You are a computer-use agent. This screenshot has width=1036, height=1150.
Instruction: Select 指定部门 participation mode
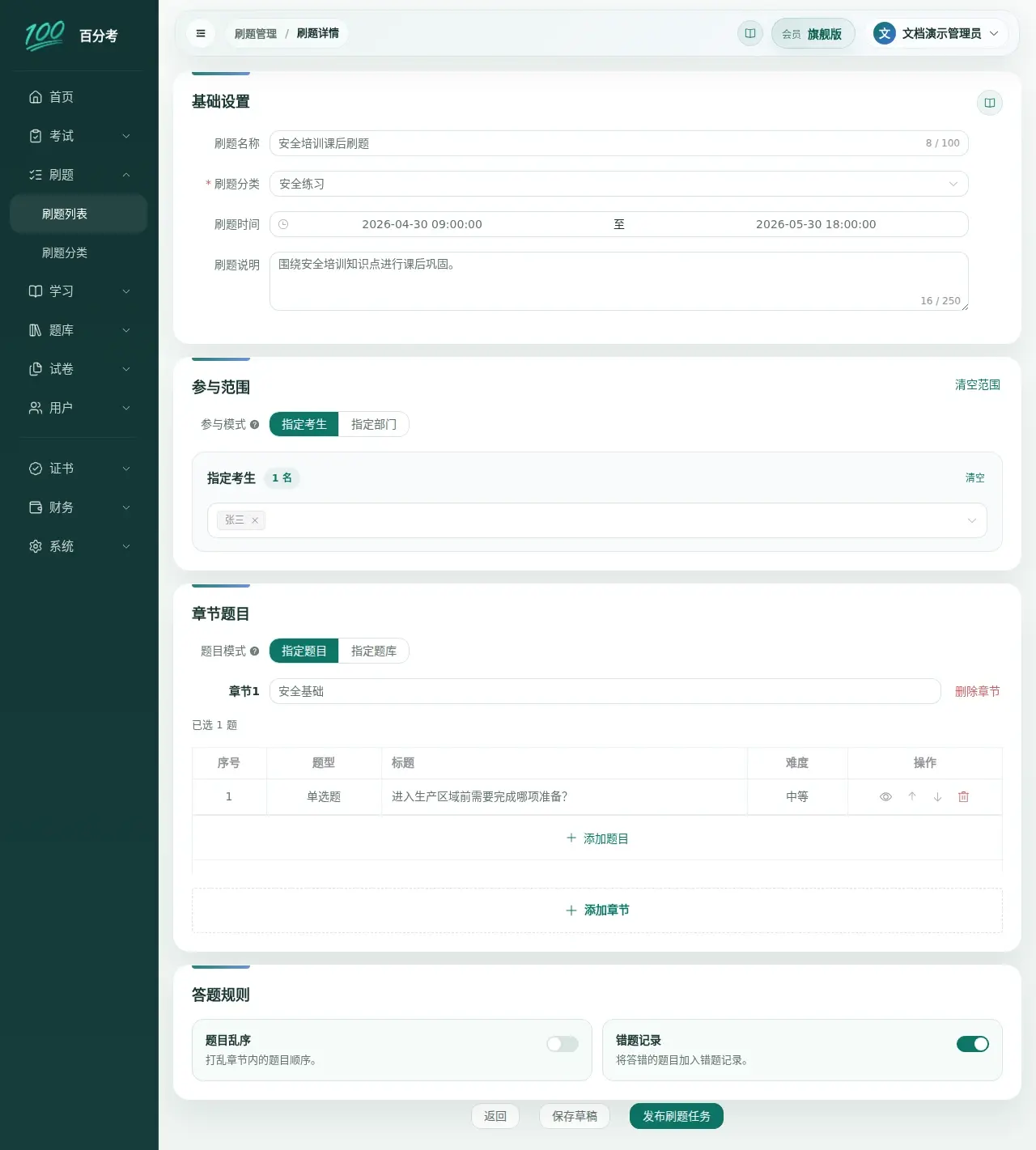(x=374, y=424)
